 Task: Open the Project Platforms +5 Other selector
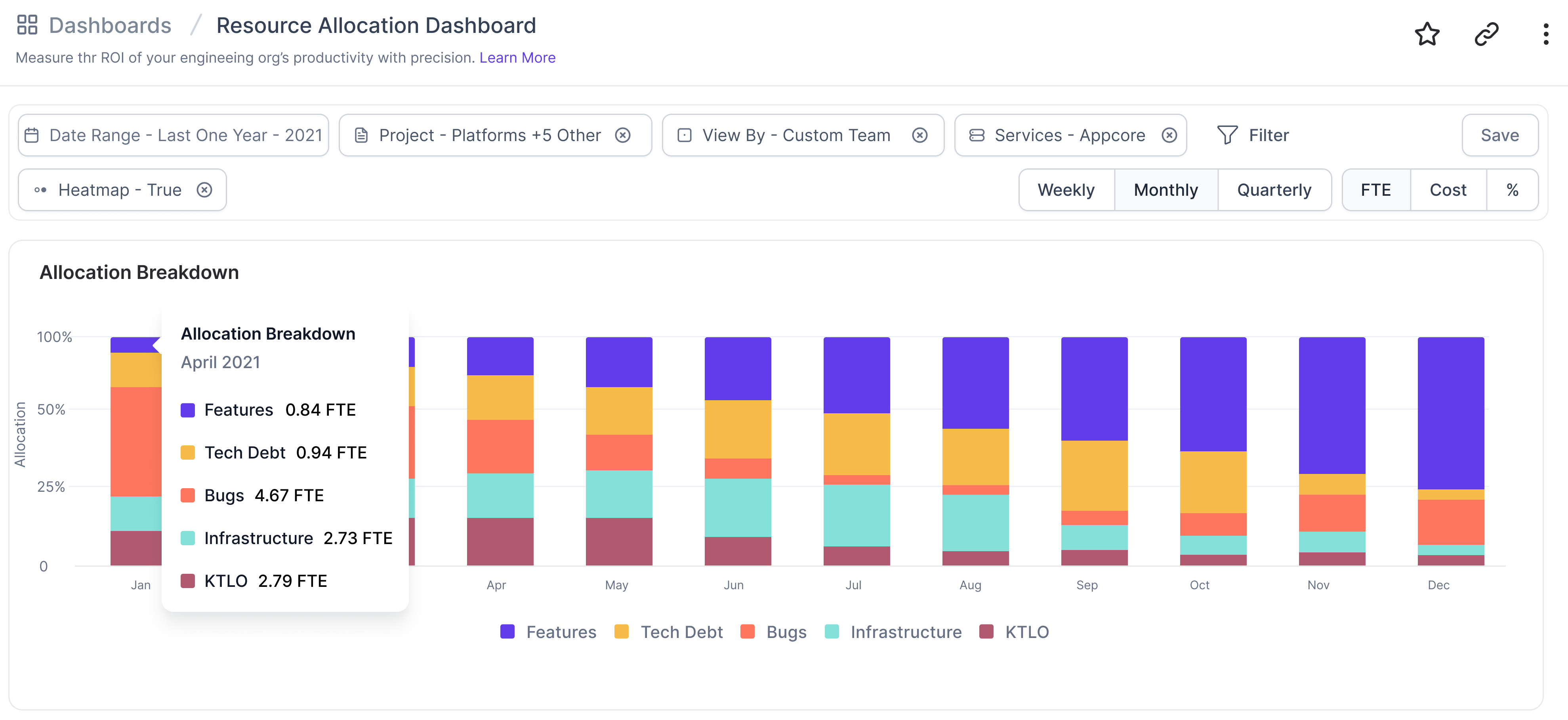(489, 135)
